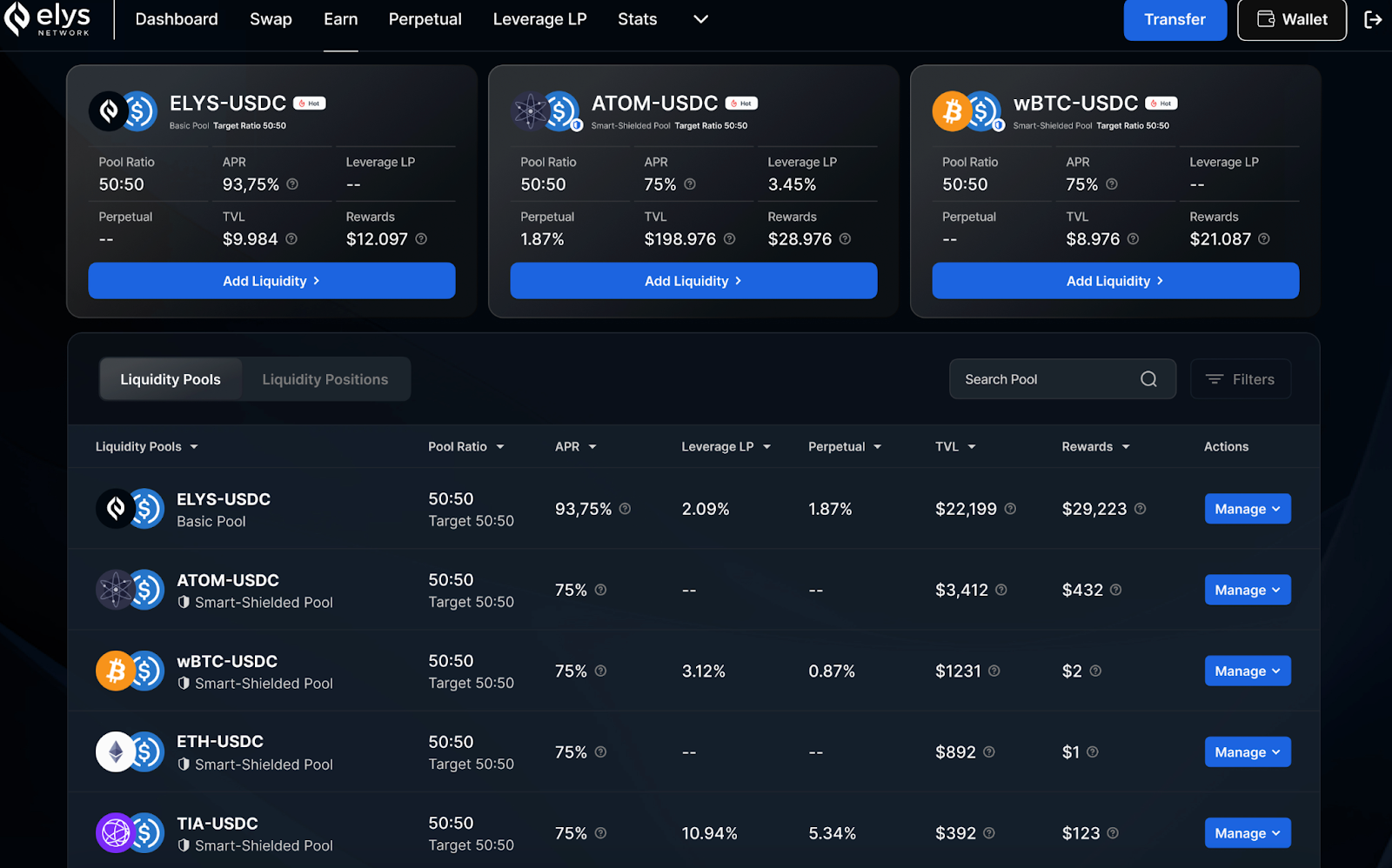
Task: Open the Stats nav item
Action: [x=638, y=19]
